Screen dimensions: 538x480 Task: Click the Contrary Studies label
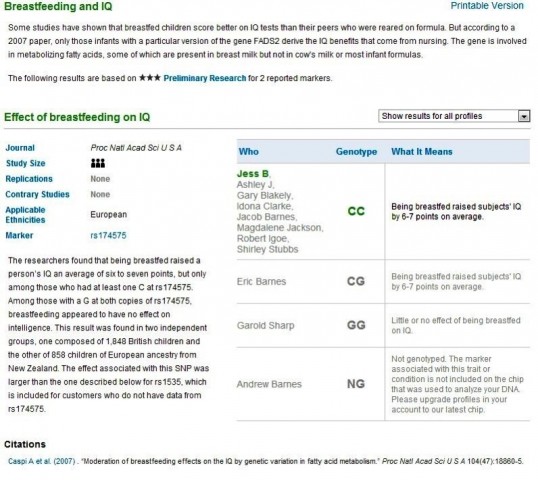(x=37, y=194)
